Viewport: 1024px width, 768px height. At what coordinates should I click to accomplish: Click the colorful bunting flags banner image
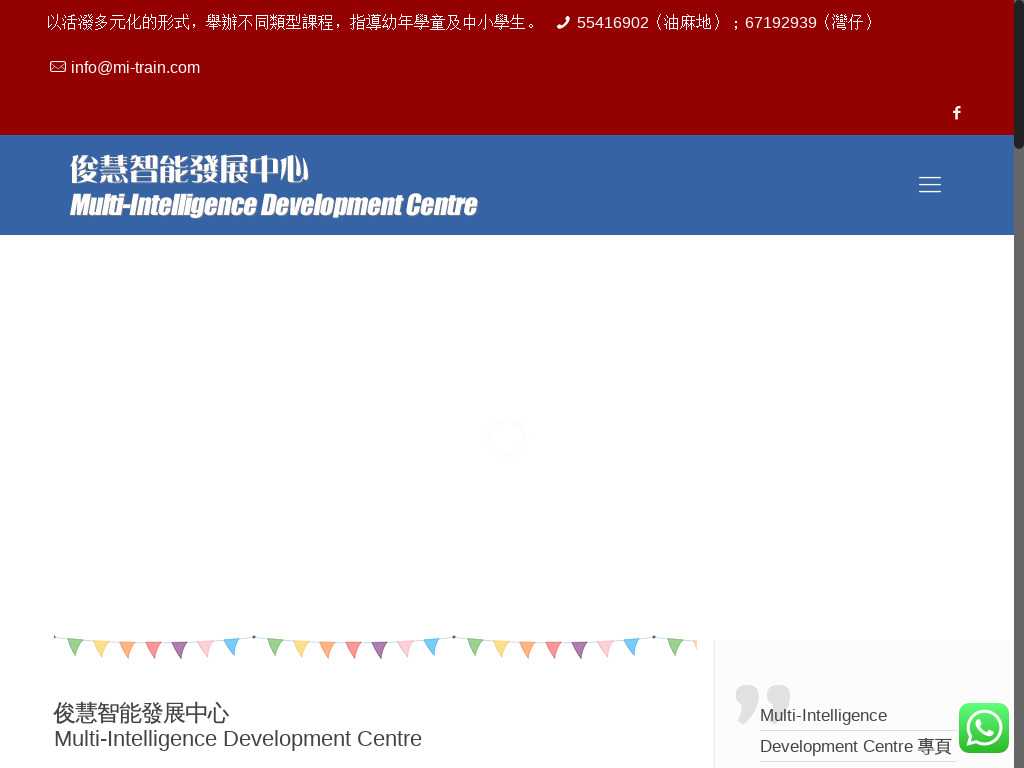pos(376,646)
